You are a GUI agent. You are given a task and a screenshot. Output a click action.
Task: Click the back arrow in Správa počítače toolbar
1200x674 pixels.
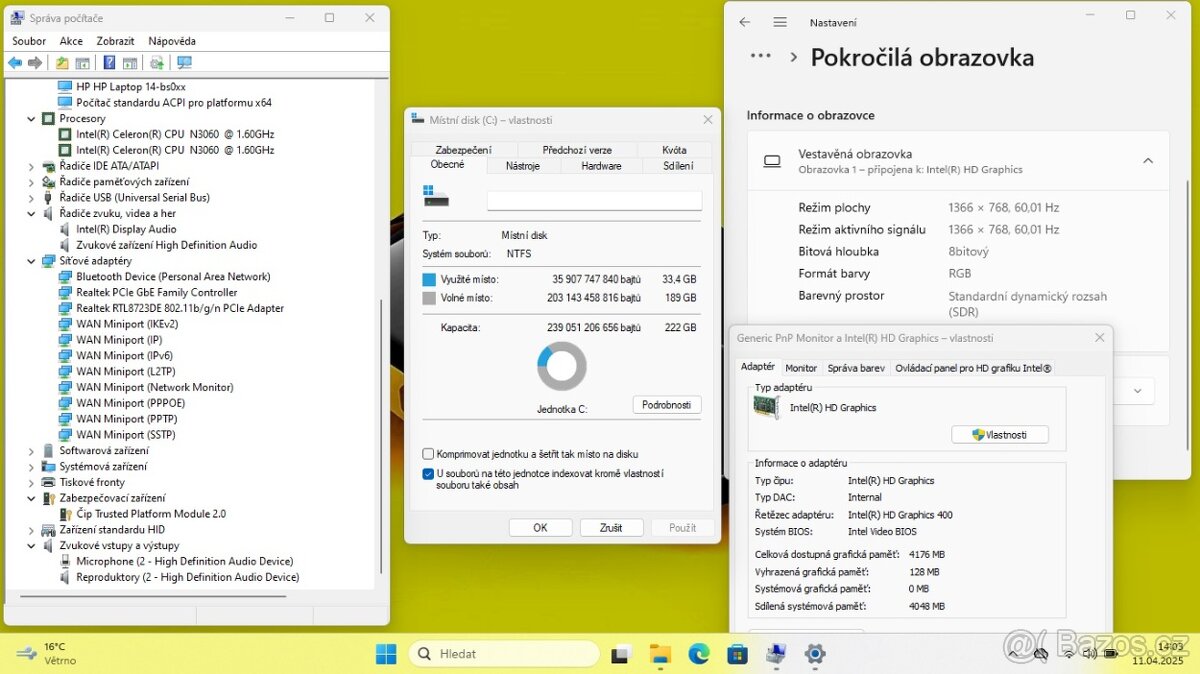(15, 62)
